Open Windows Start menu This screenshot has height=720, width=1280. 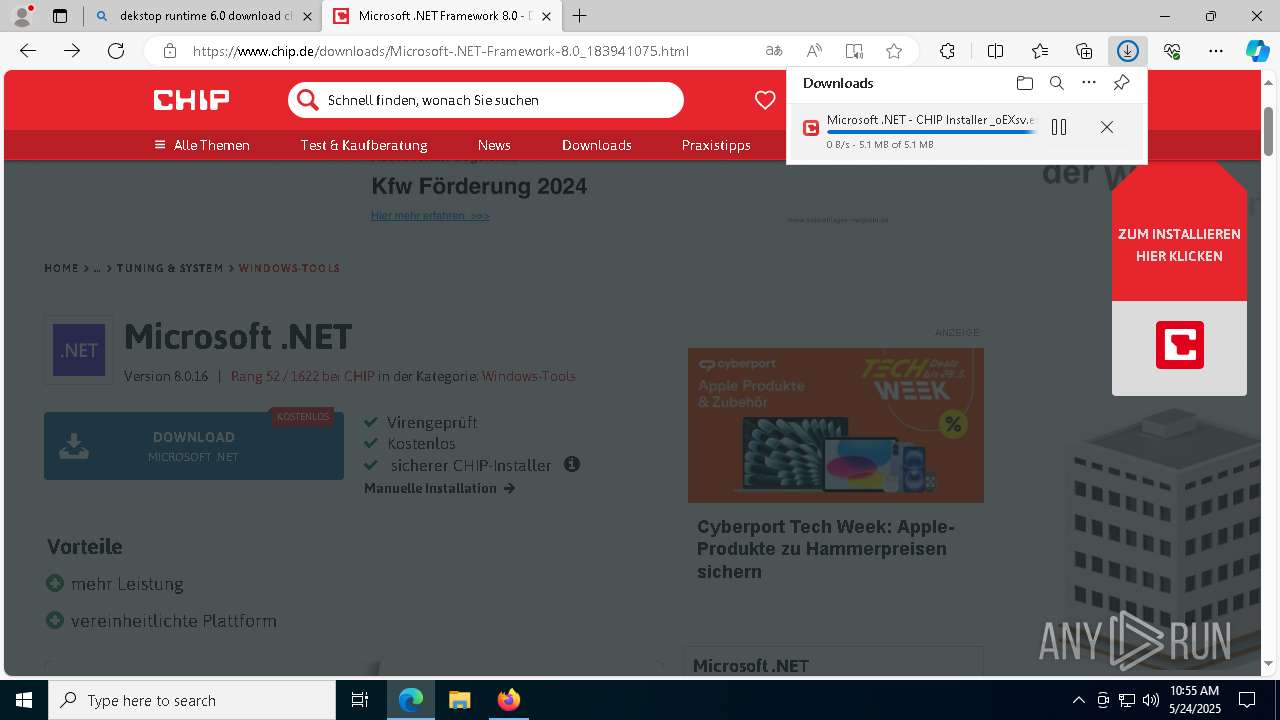coord(24,700)
